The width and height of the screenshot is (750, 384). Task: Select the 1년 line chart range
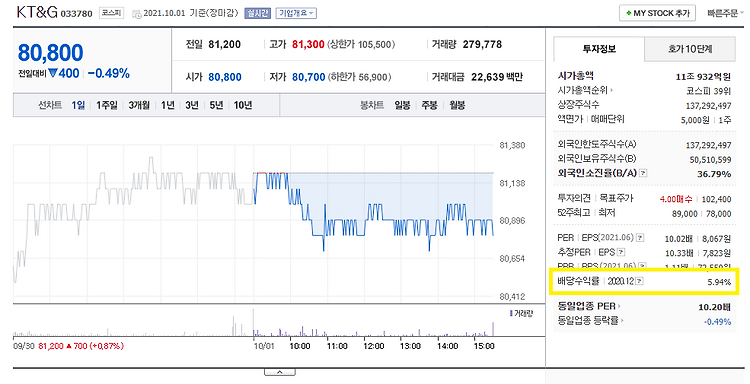tap(167, 105)
